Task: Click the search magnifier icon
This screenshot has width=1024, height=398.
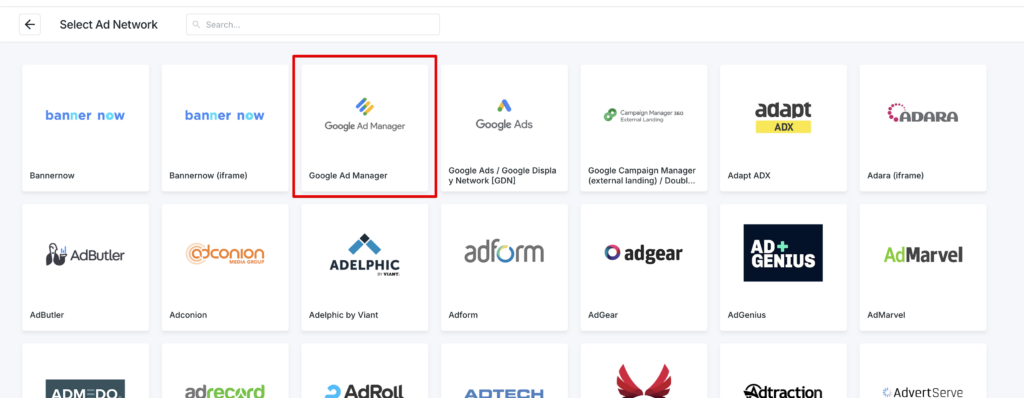Action: pyautogui.click(x=197, y=25)
